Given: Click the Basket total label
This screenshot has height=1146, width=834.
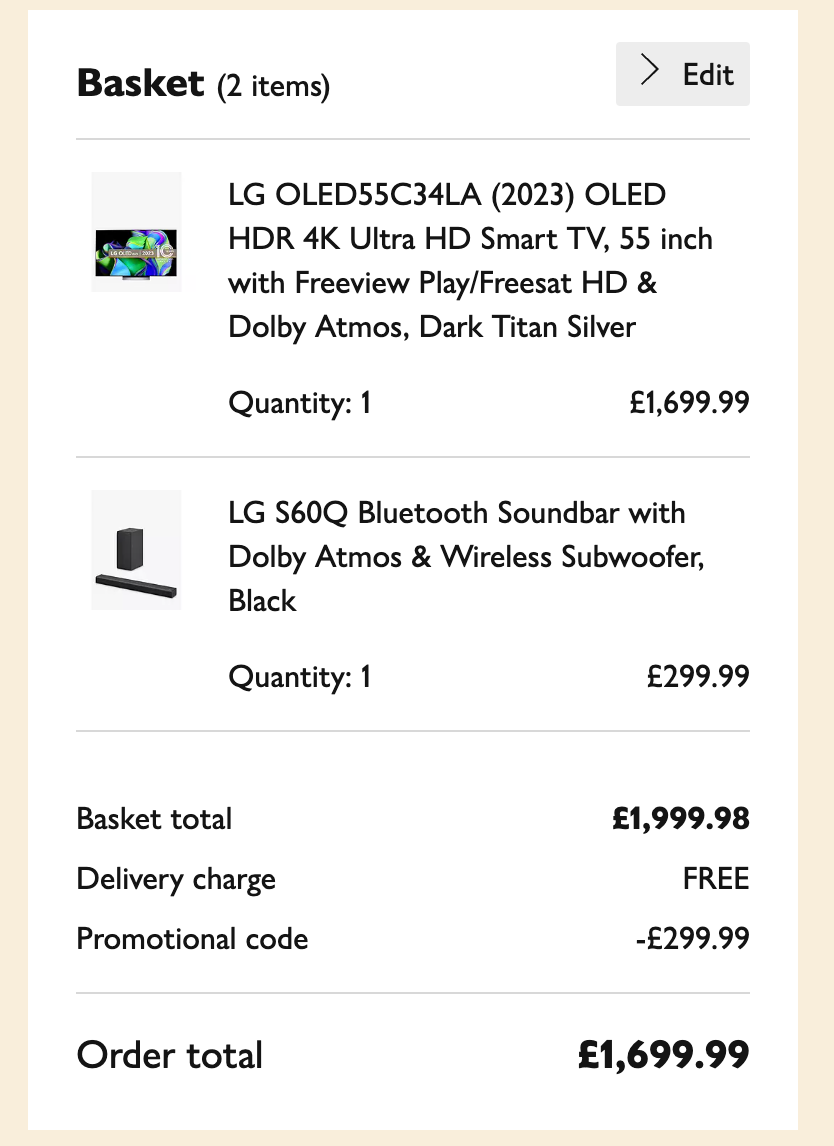Looking at the screenshot, I should point(154,819).
